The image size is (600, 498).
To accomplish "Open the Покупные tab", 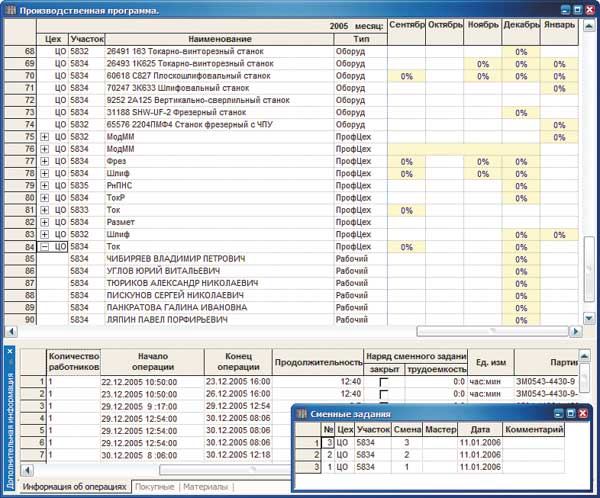I will [155, 487].
